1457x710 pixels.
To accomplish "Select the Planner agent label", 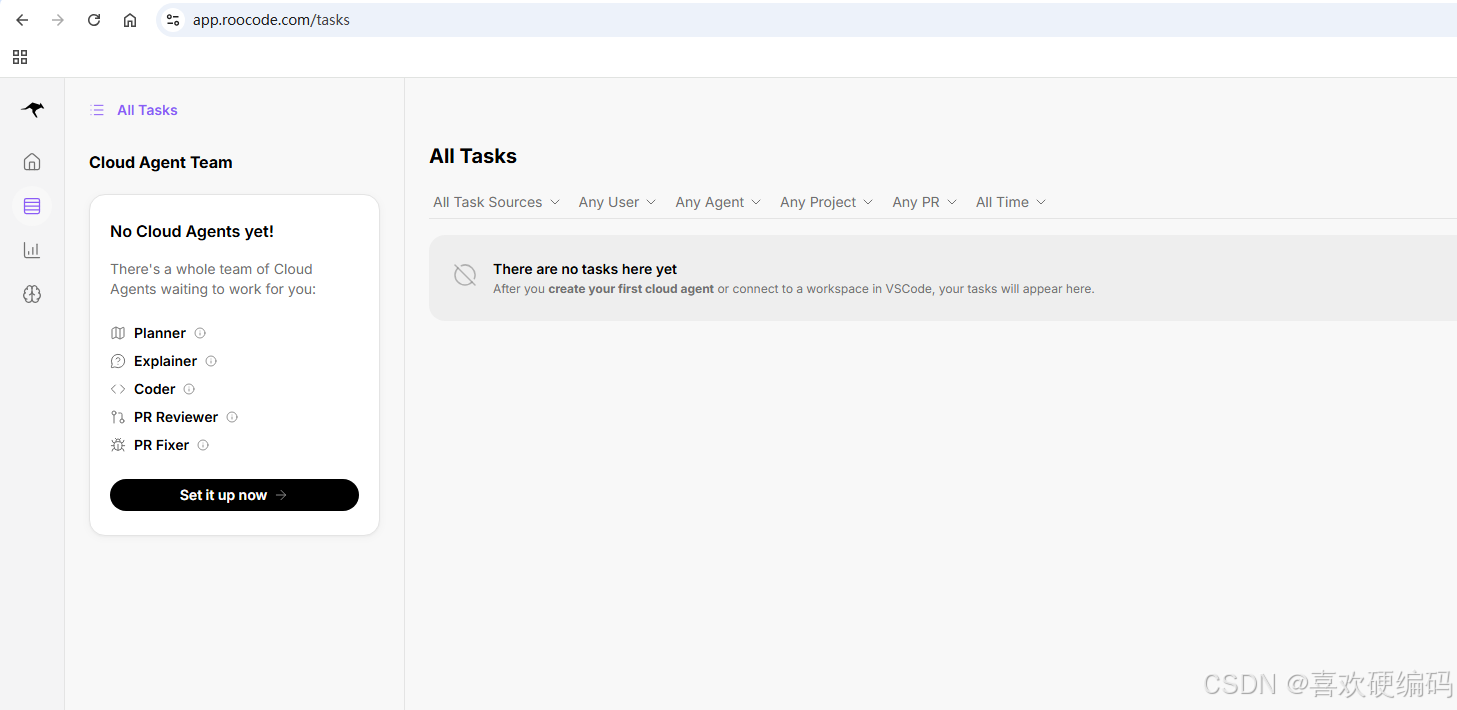I will click(x=160, y=333).
